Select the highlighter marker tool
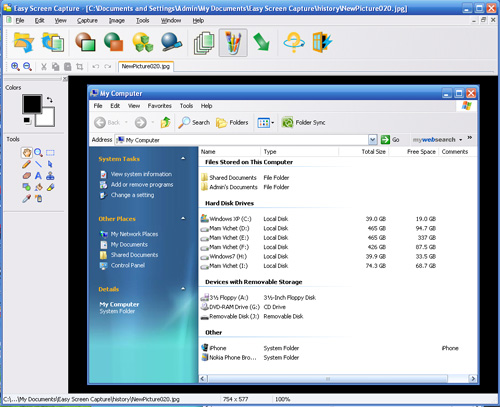500x407 pixels. point(50,187)
